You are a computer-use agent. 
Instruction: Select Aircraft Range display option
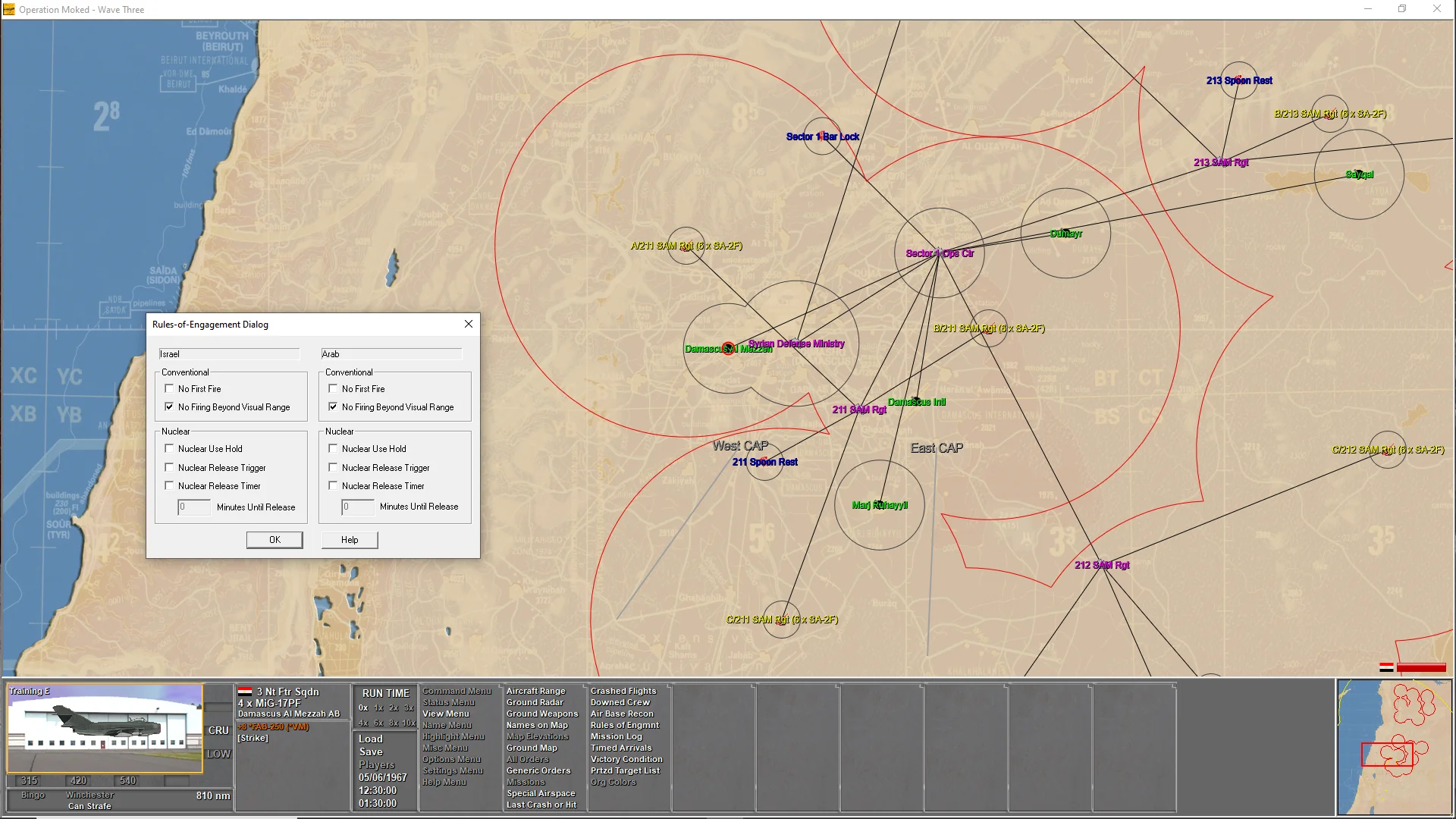(536, 691)
